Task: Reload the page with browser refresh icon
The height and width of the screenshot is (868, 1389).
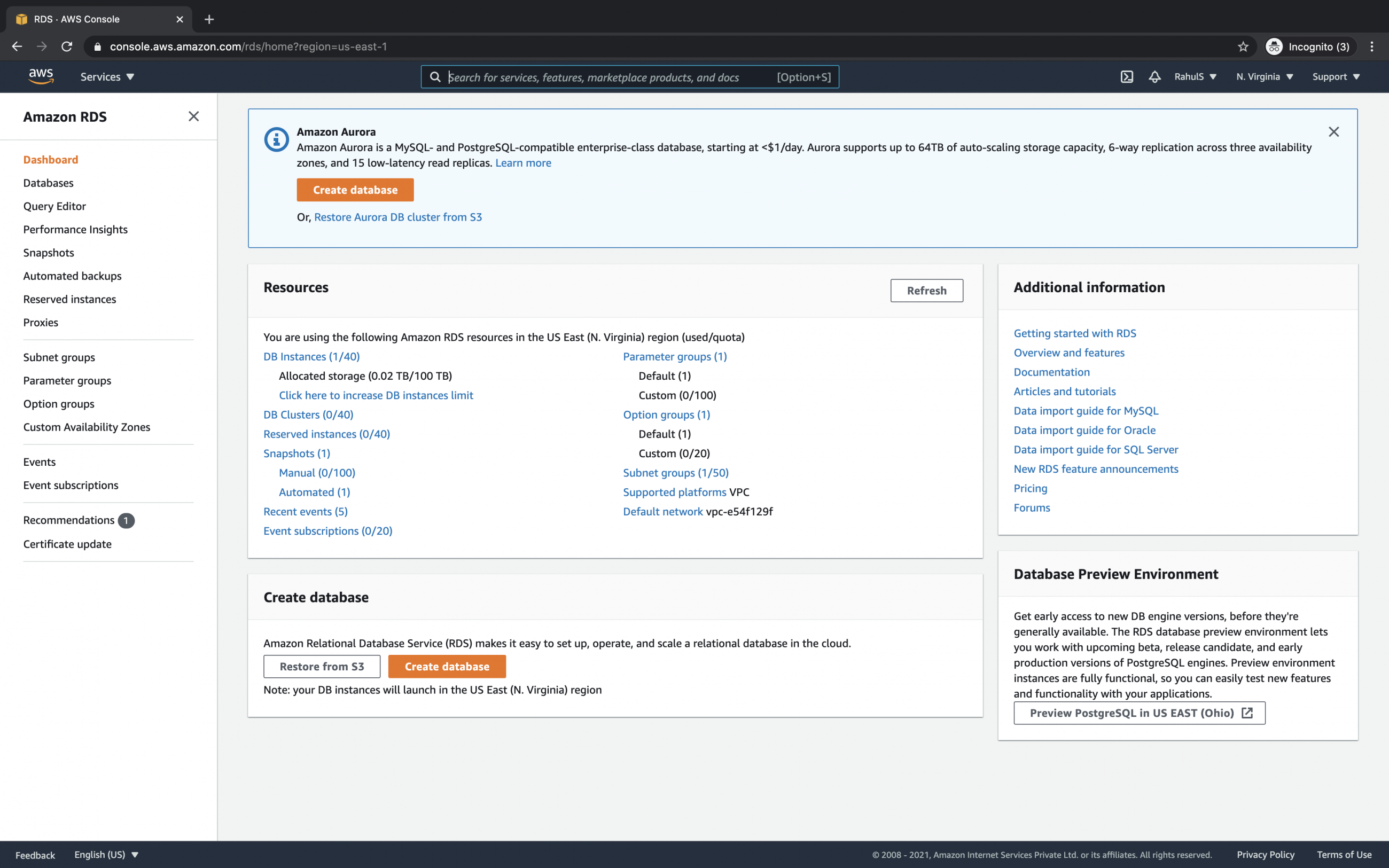Action: [x=67, y=47]
